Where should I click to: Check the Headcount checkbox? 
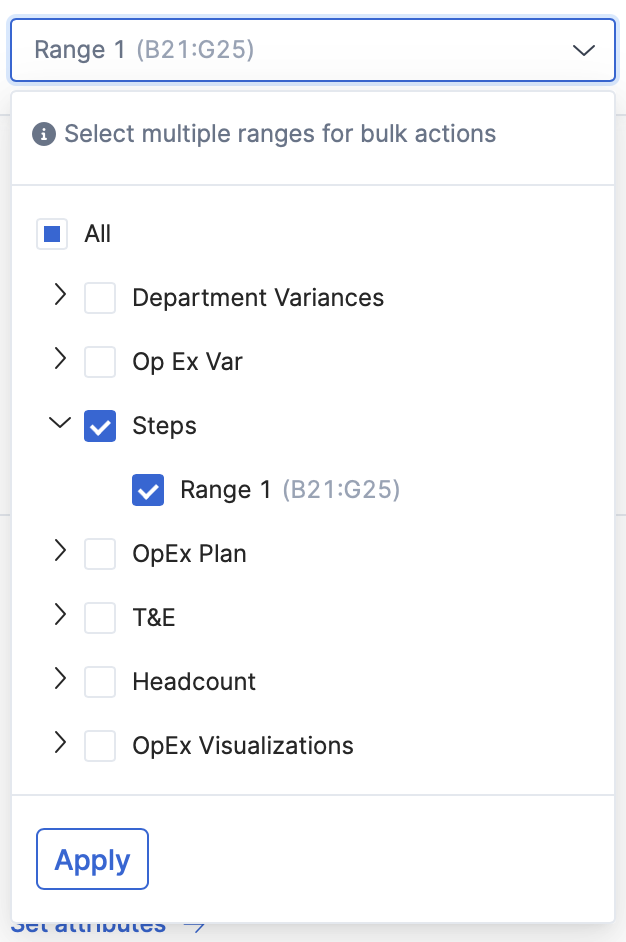[x=100, y=679]
